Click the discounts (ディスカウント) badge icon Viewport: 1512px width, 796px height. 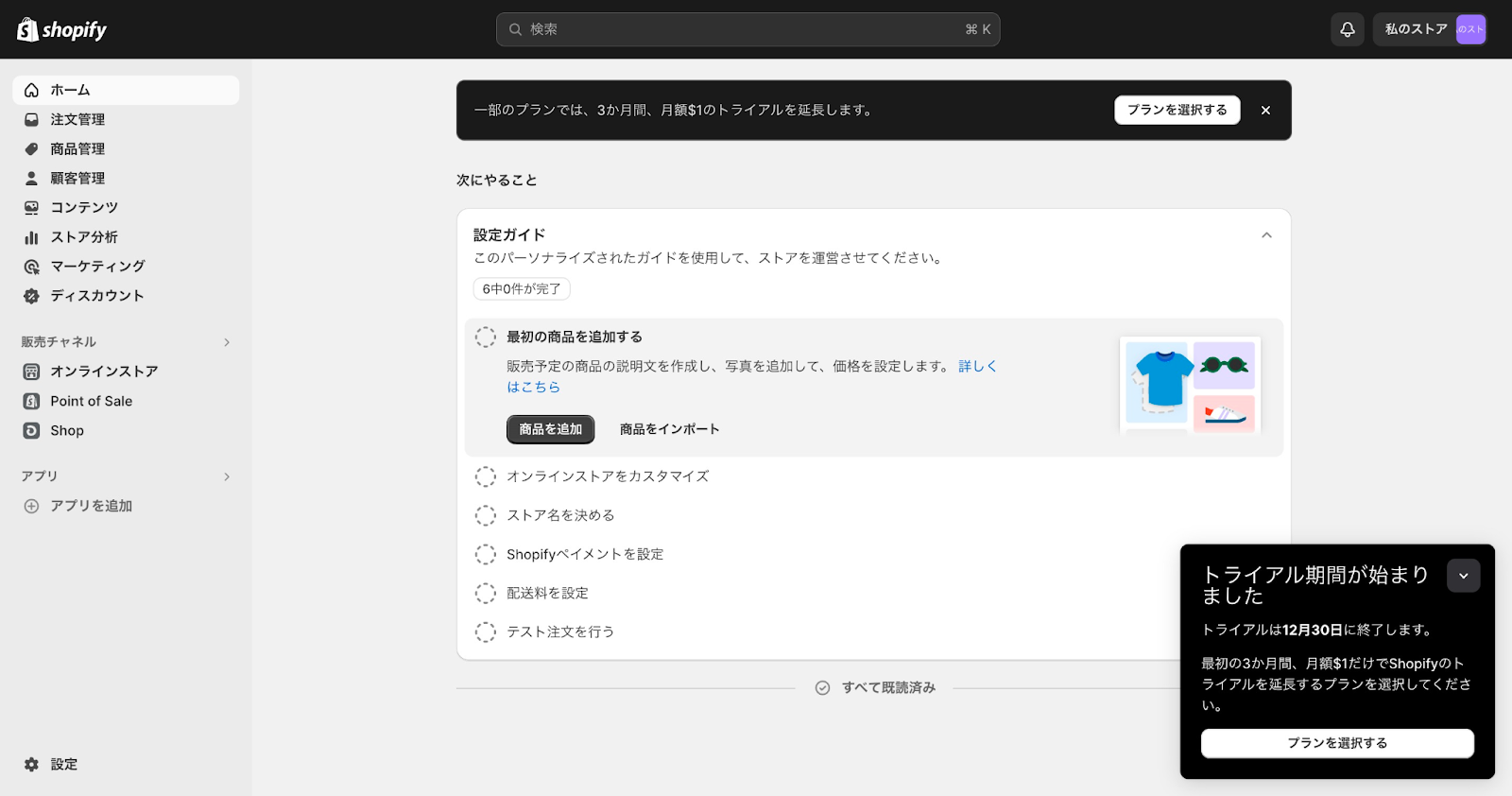click(31, 295)
